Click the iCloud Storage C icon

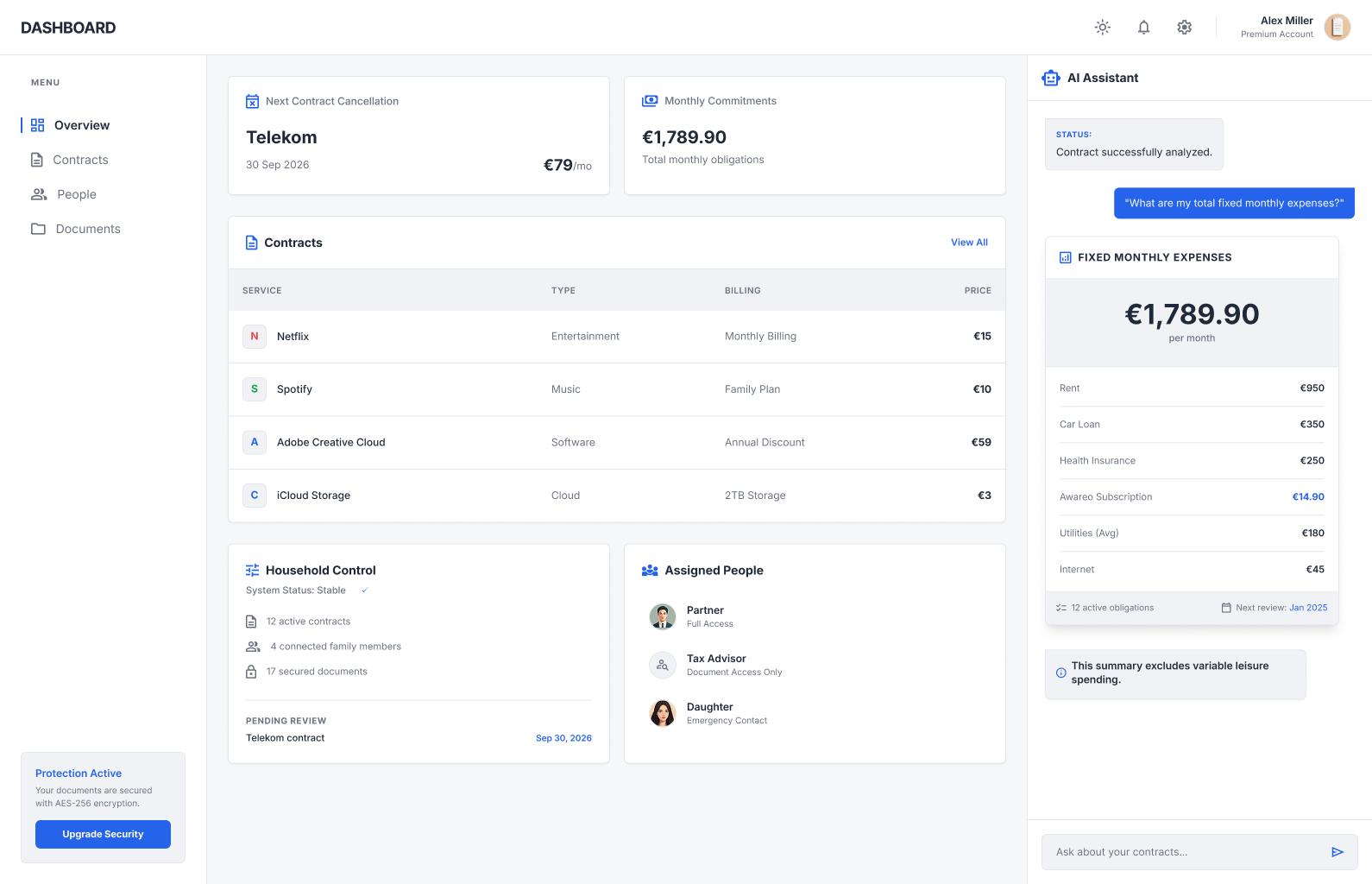pyautogui.click(x=255, y=496)
